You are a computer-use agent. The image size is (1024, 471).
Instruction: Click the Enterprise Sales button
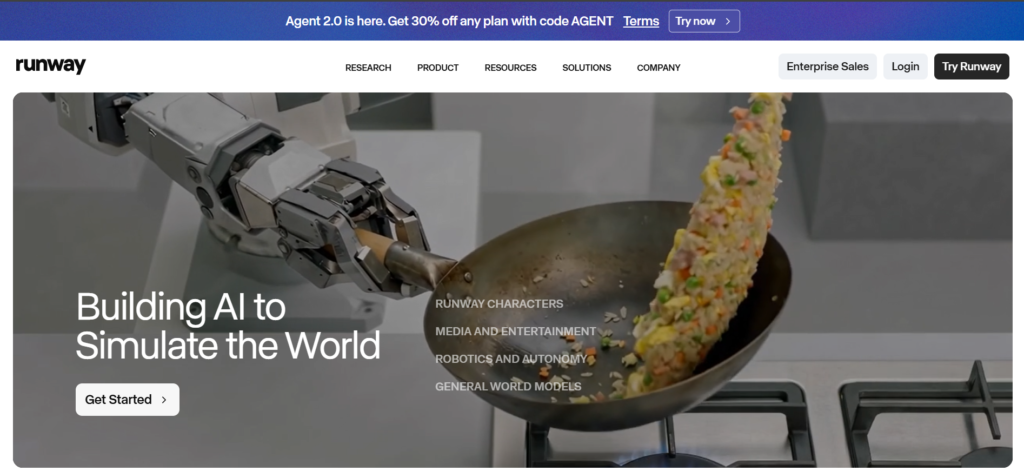tap(827, 67)
